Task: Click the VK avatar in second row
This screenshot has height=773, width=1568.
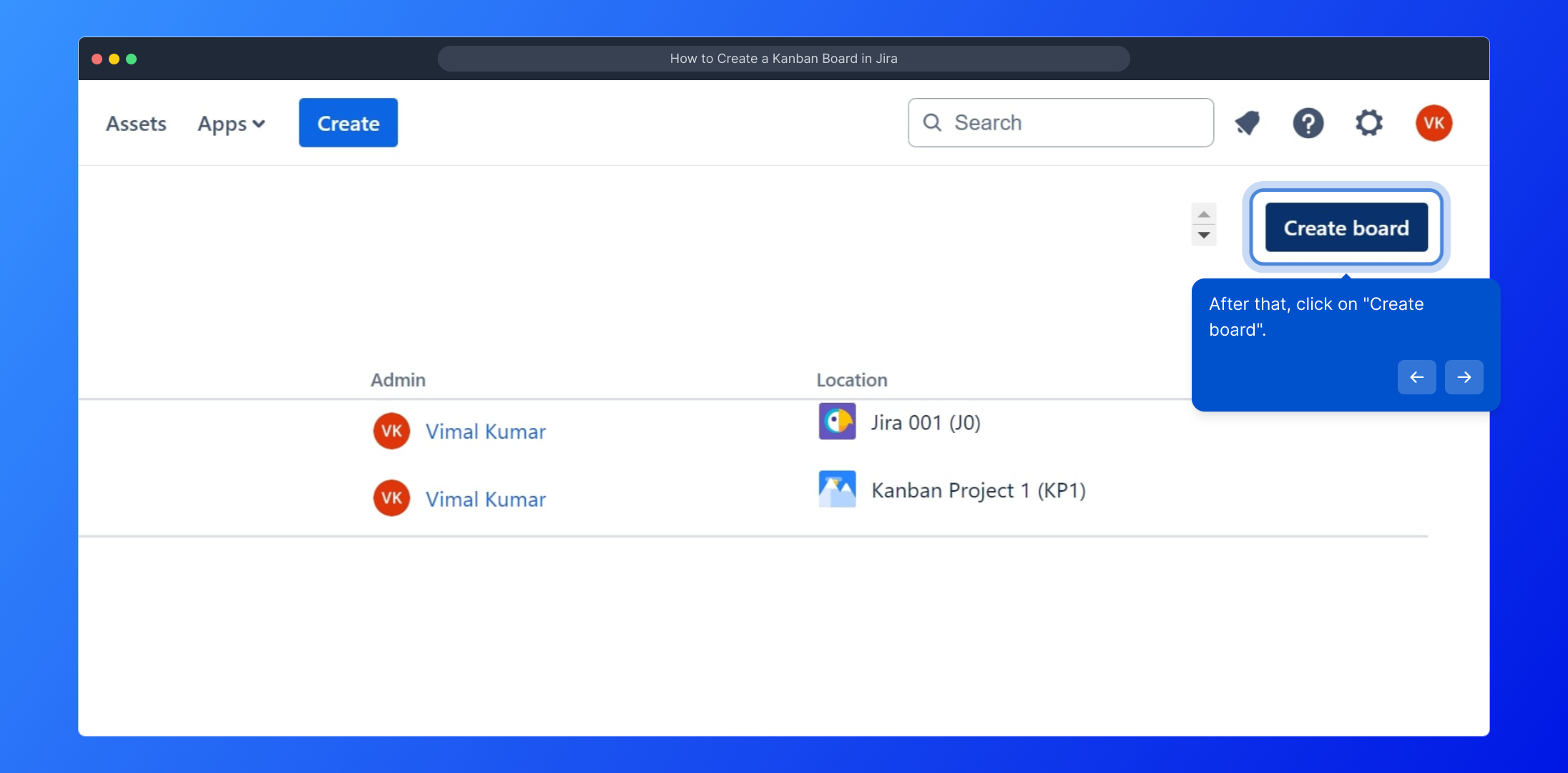Action: [x=391, y=498]
